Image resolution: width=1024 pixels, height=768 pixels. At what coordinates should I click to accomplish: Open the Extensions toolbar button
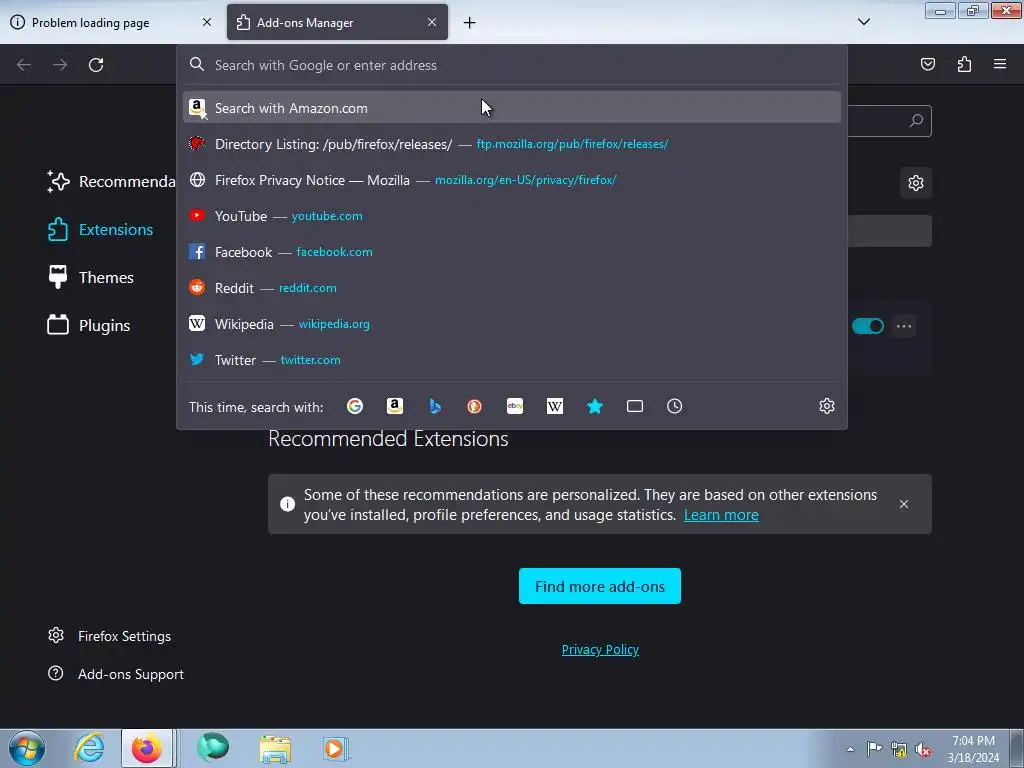[x=964, y=64]
